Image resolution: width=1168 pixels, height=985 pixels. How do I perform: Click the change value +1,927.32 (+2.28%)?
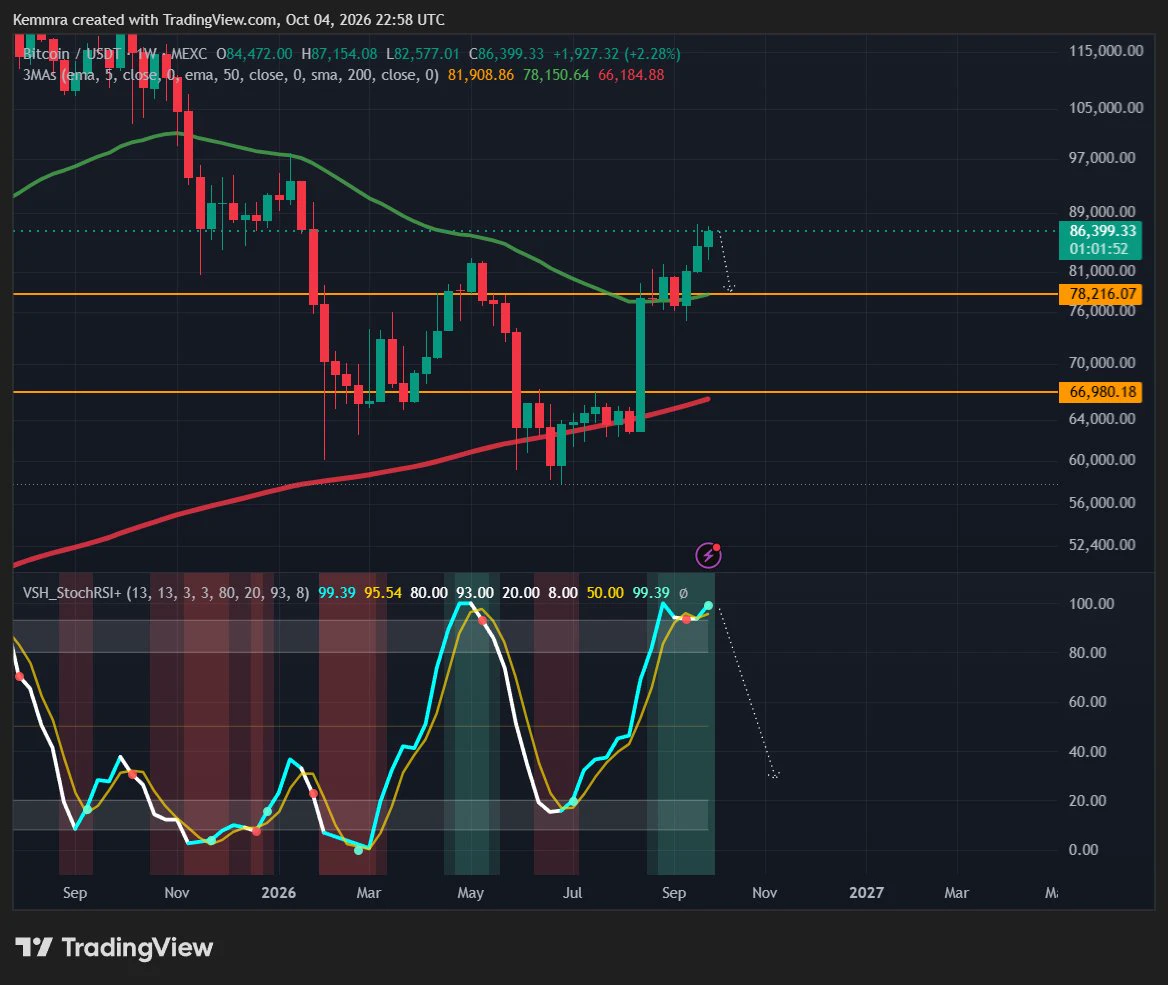(616, 54)
